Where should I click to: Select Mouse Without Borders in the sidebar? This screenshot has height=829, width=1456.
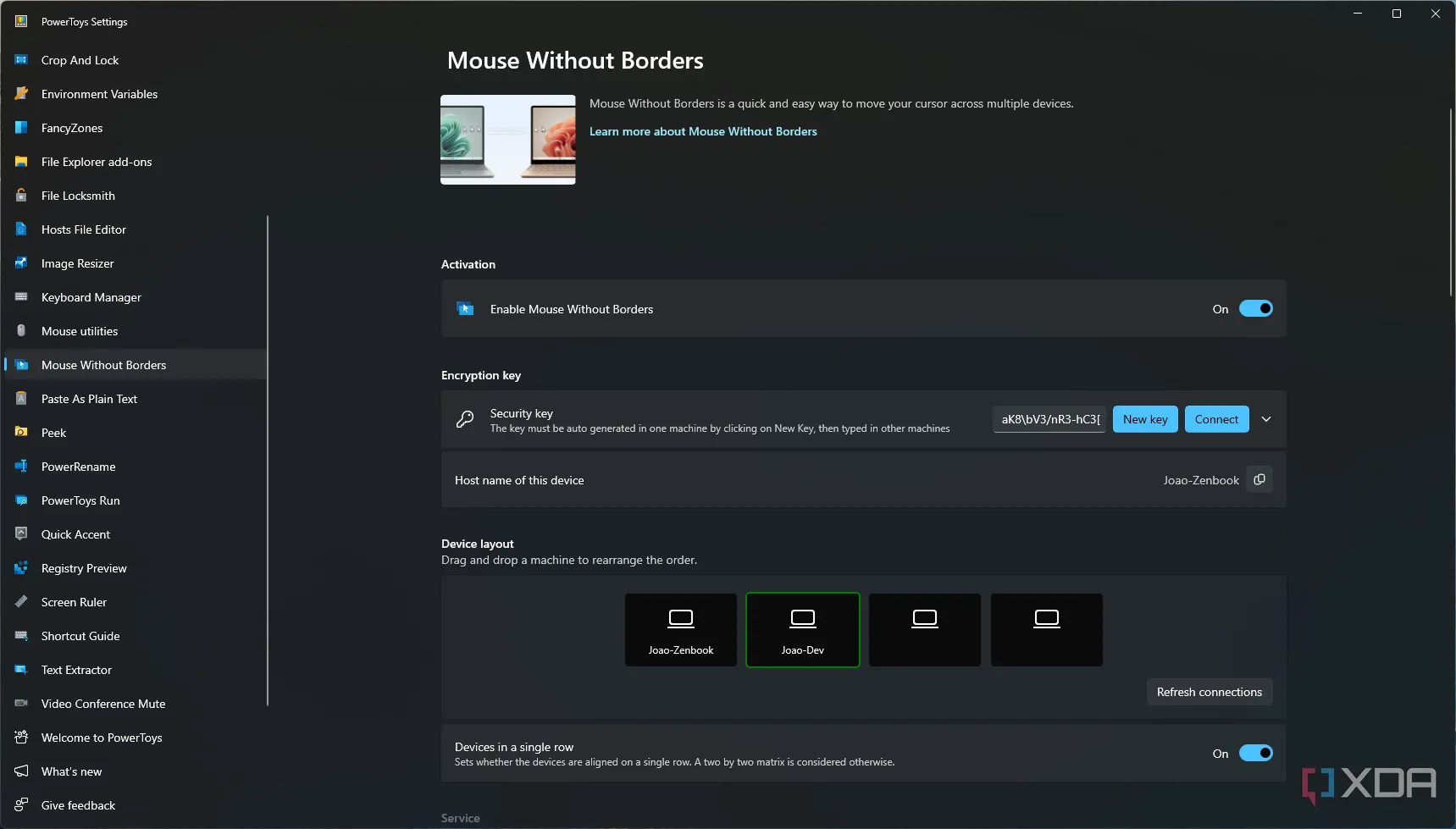click(x=136, y=365)
